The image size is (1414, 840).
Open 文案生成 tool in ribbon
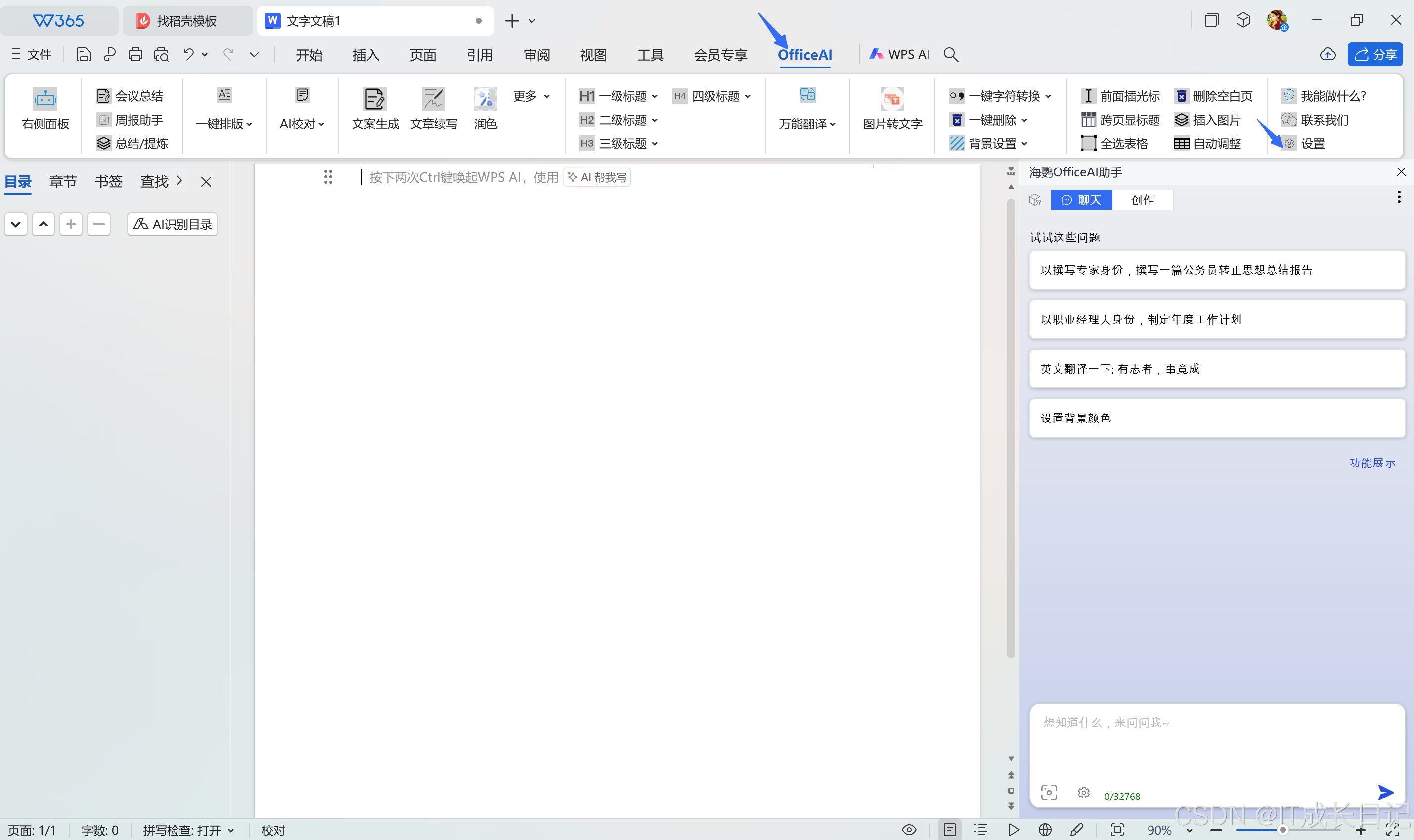(x=375, y=100)
